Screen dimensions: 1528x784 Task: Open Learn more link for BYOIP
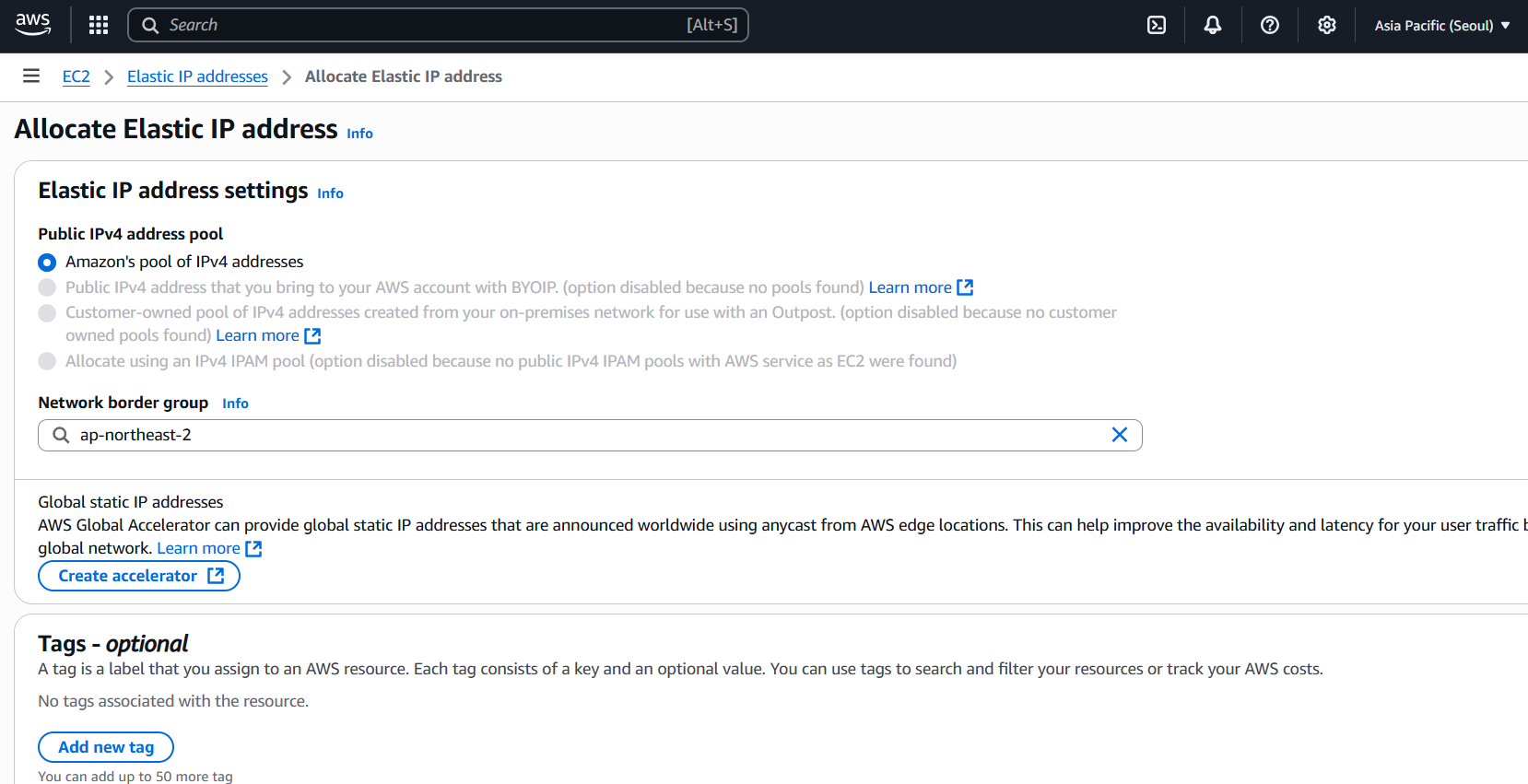[x=910, y=287]
